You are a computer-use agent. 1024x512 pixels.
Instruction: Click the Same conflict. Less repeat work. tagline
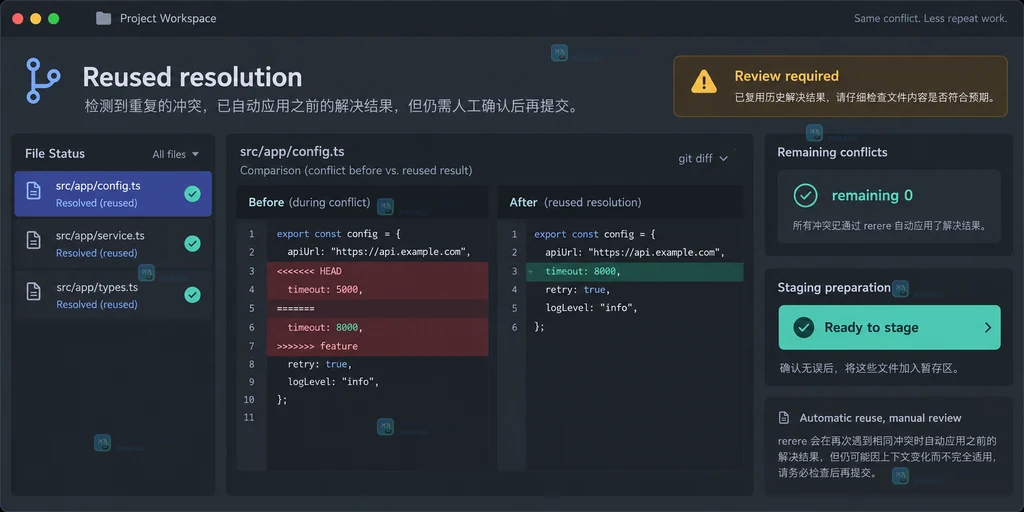pyautogui.click(x=931, y=18)
